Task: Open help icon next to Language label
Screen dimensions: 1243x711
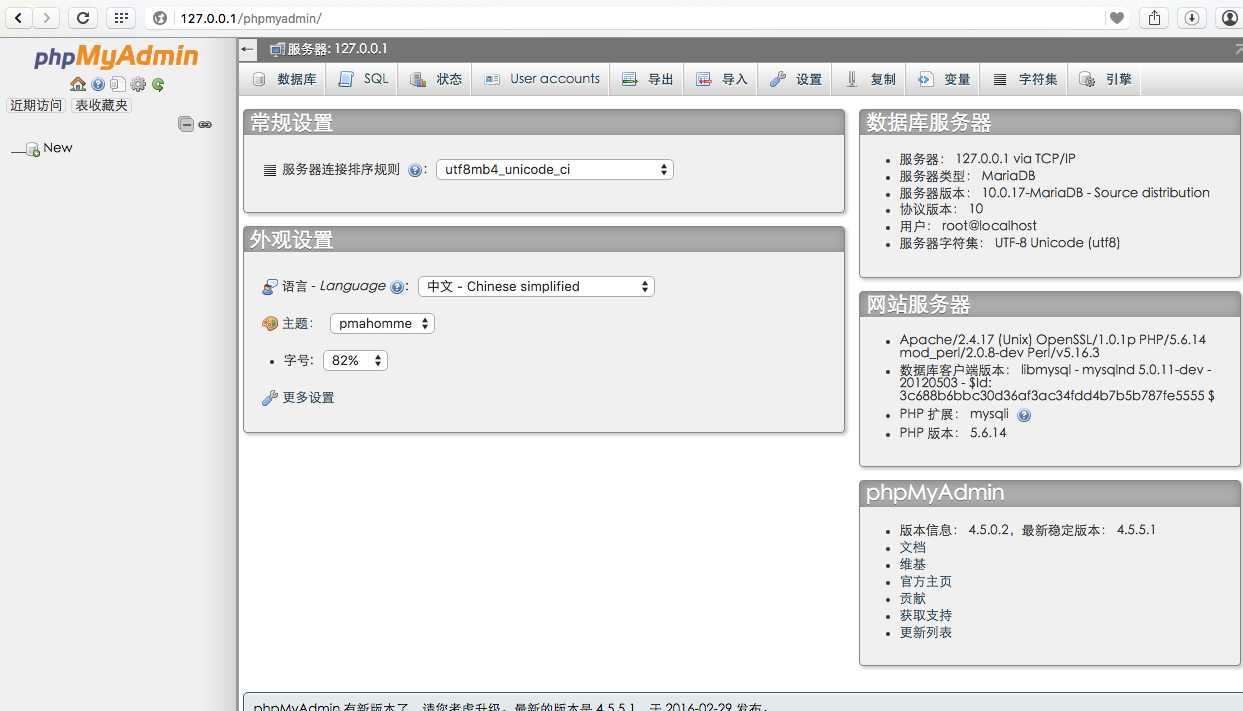Action: tap(397, 287)
